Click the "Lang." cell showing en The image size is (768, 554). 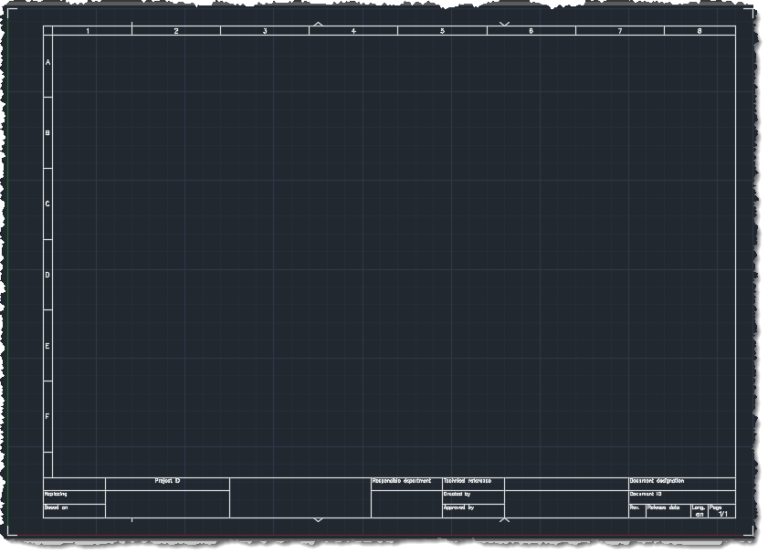699,511
